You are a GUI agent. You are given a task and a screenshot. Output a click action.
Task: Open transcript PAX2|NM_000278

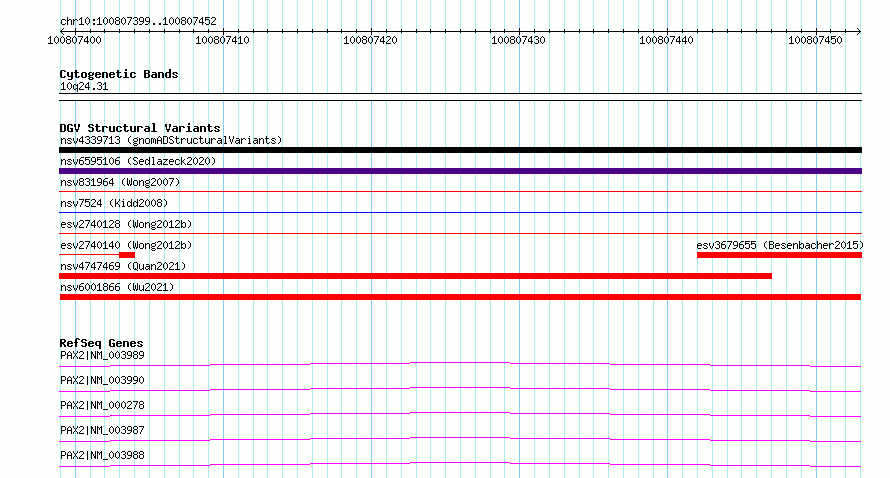point(102,405)
